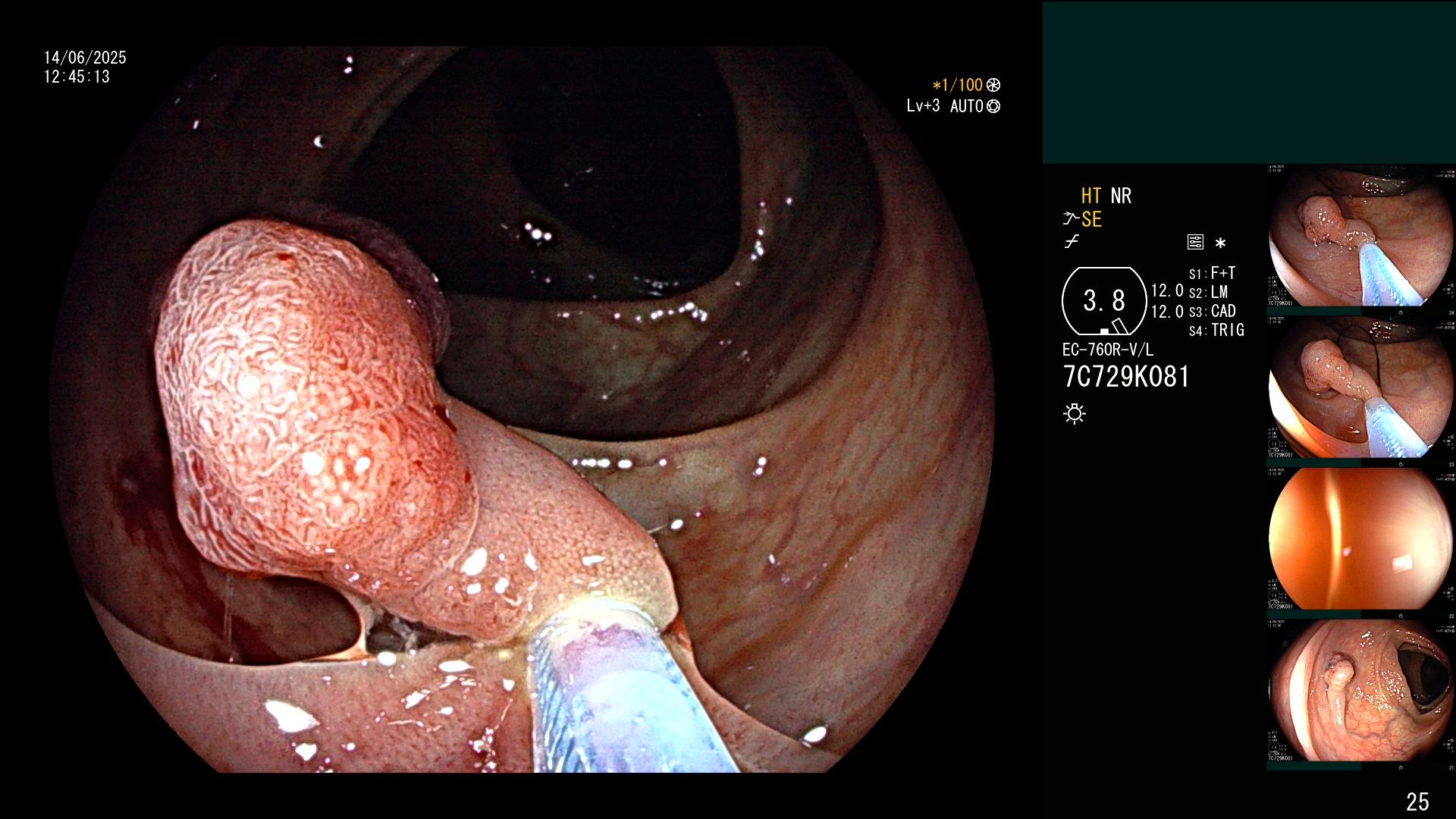1456x819 pixels.
Task: Click the image counter 25
Action: tap(1417, 802)
